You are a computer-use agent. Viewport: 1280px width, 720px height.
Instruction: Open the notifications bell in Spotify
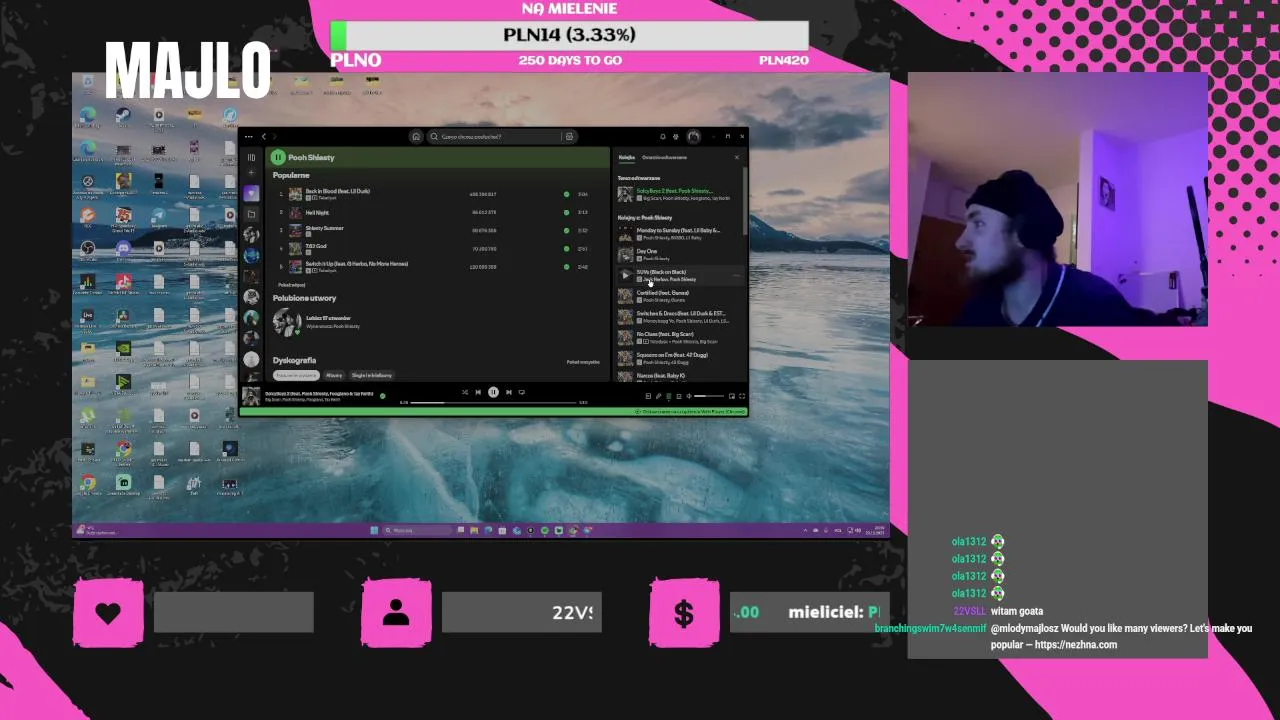tap(662, 136)
